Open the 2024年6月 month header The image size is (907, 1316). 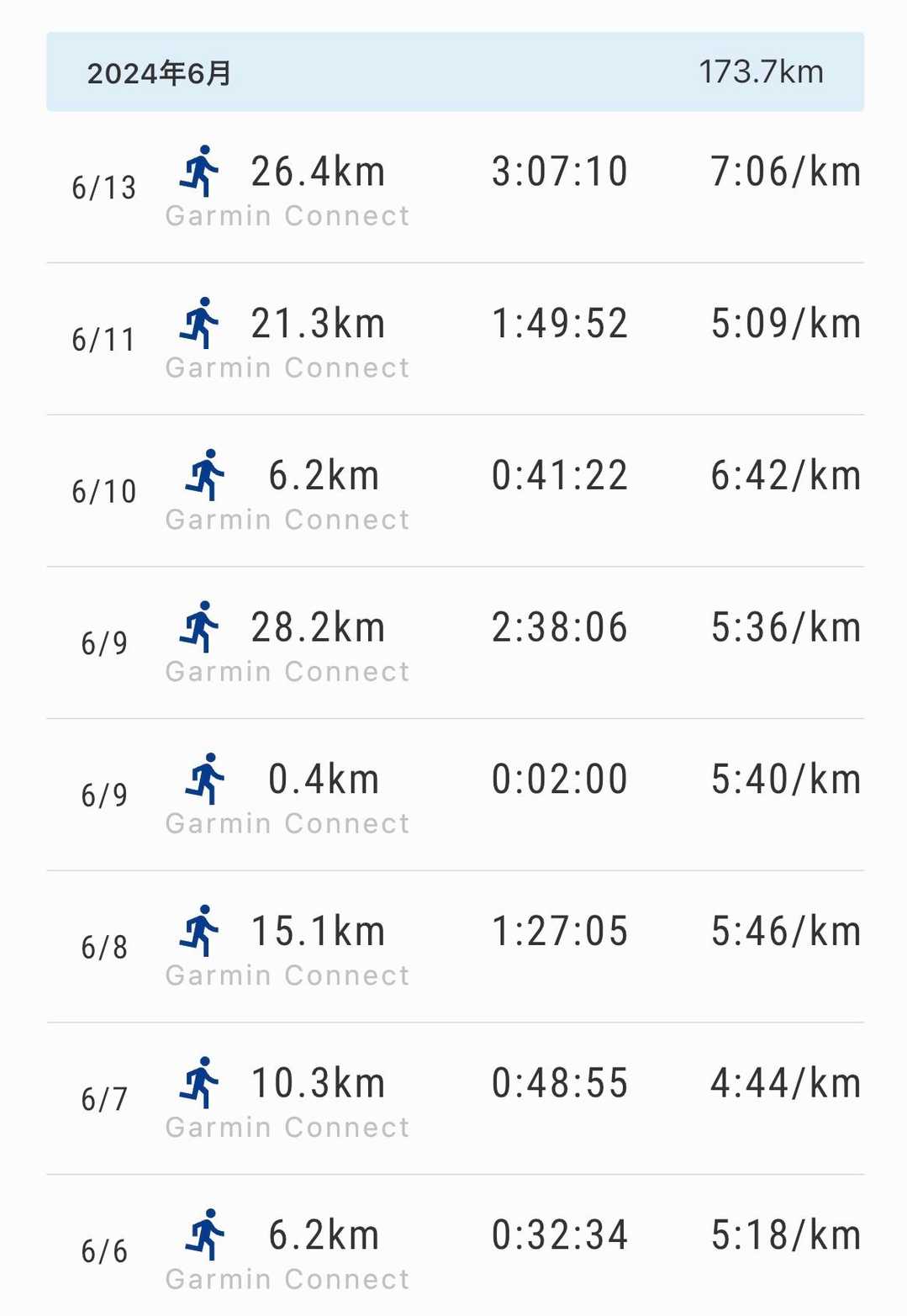coord(160,73)
